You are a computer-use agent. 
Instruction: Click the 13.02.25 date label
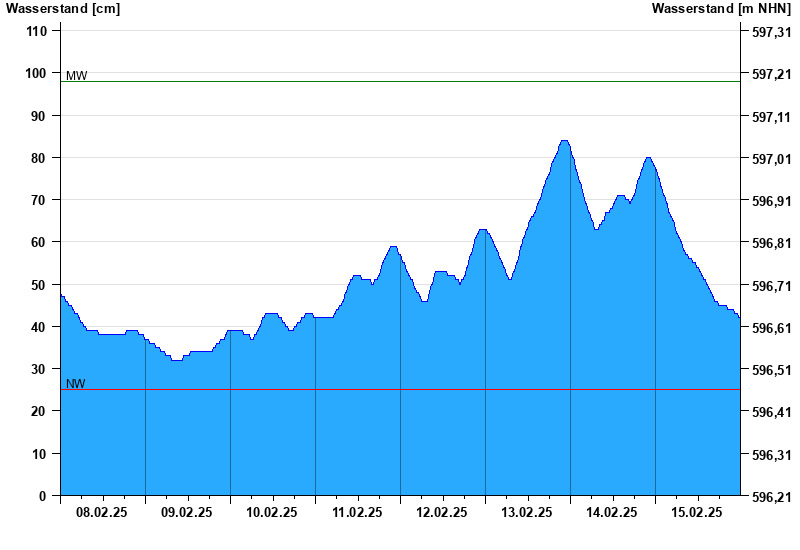(527, 512)
